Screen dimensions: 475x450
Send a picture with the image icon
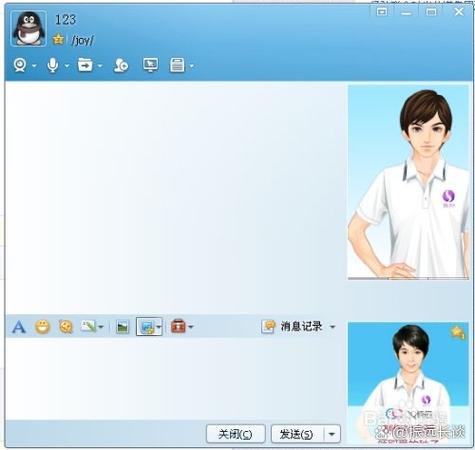point(122,327)
